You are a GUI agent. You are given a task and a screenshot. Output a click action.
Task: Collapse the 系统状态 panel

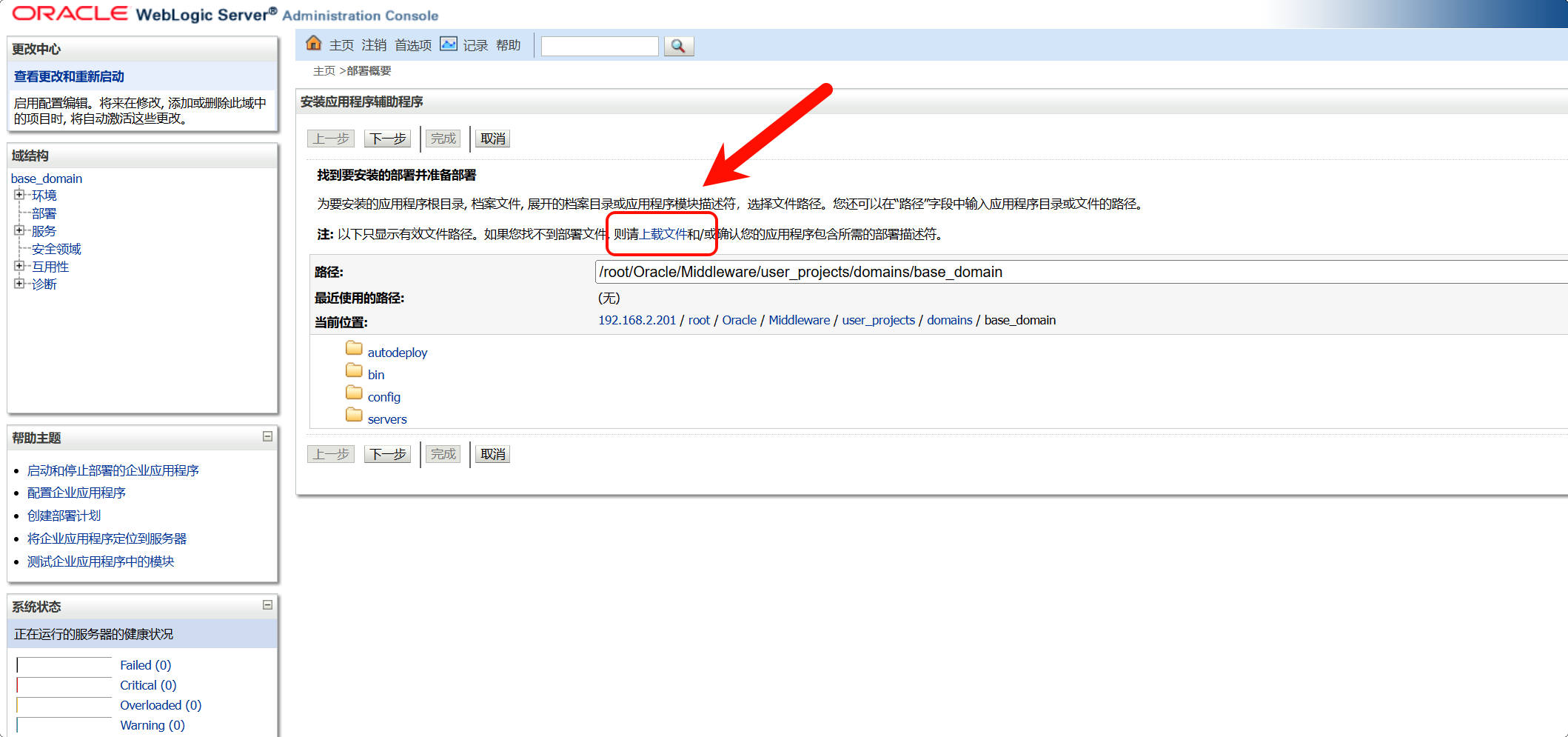[x=267, y=606]
